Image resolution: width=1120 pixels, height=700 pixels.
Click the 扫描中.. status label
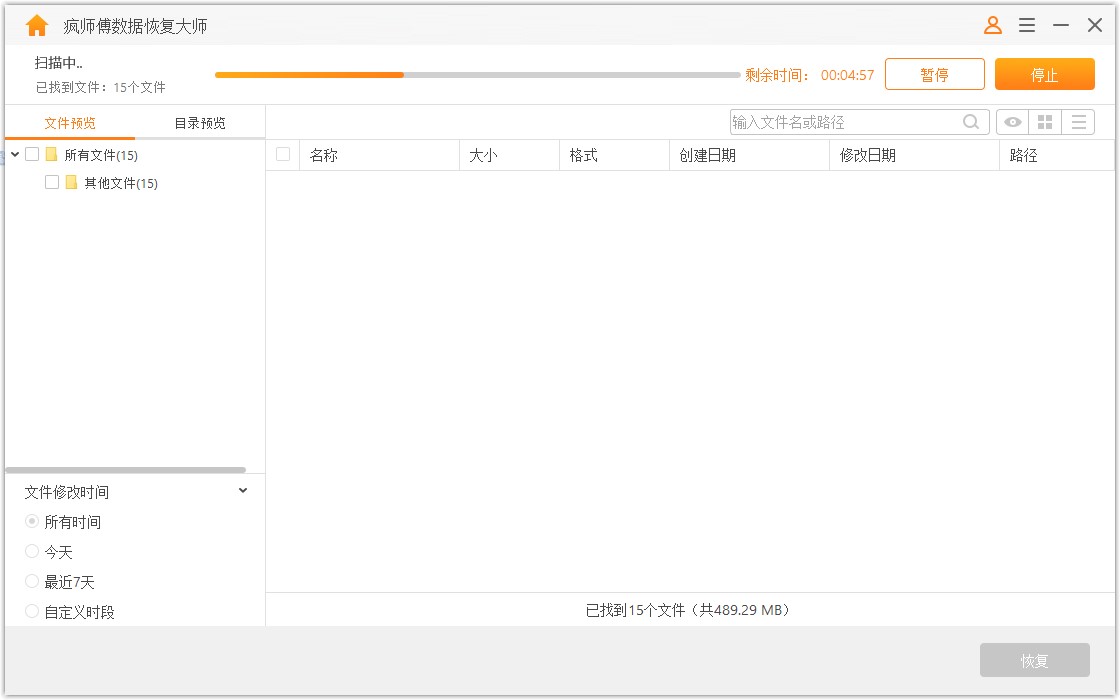(59, 63)
